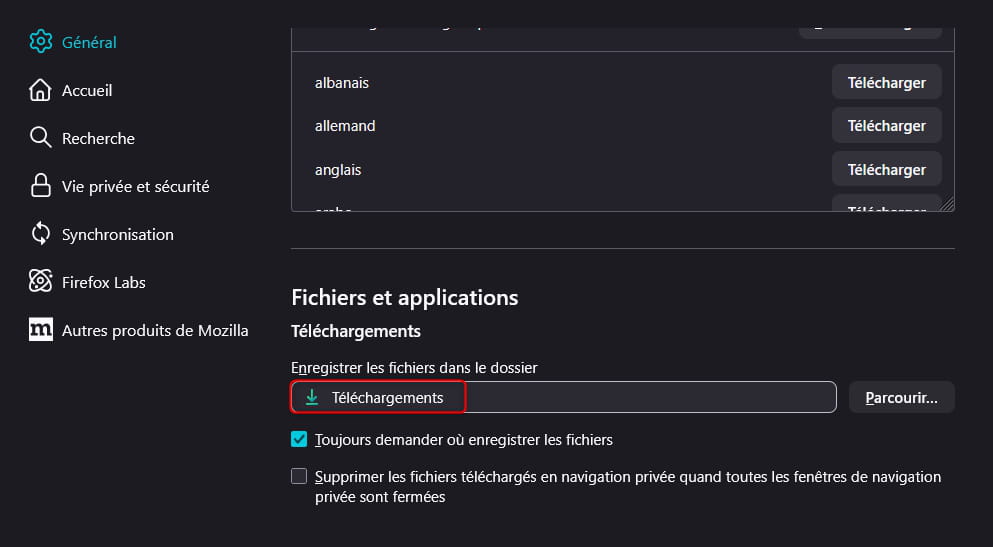This screenshot has height=547, width=993.
Task: Download the albanais language
Action: 886,83
